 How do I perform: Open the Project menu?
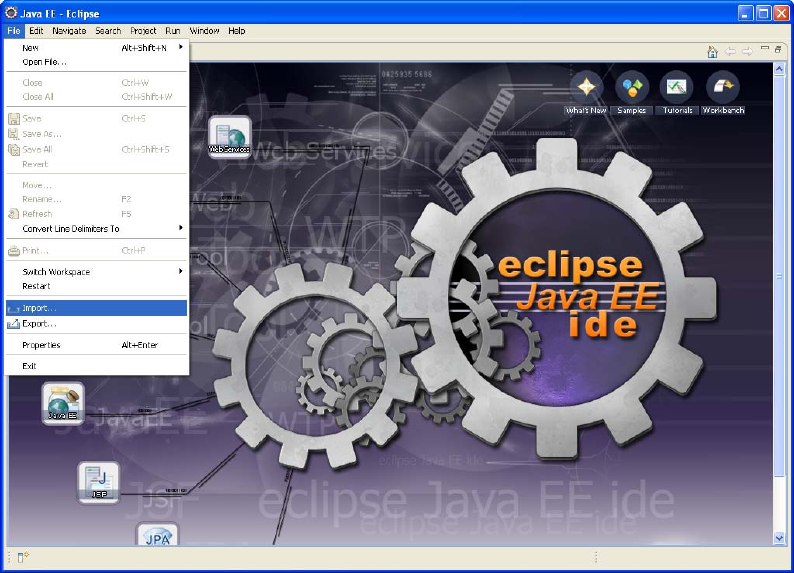coord(143,31)
